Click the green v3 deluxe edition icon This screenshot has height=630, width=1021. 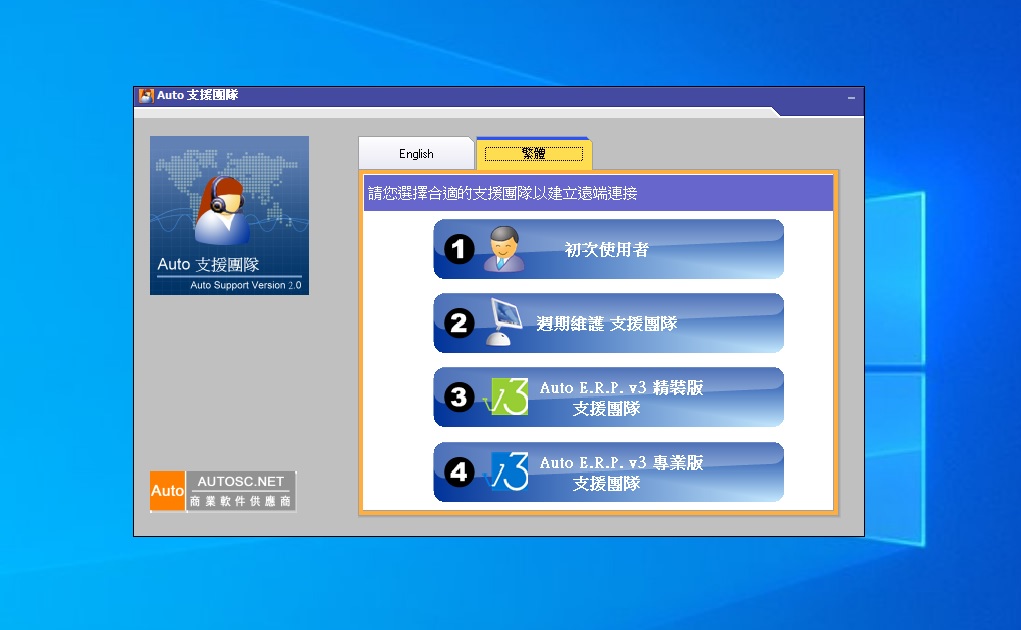point(507,397)
